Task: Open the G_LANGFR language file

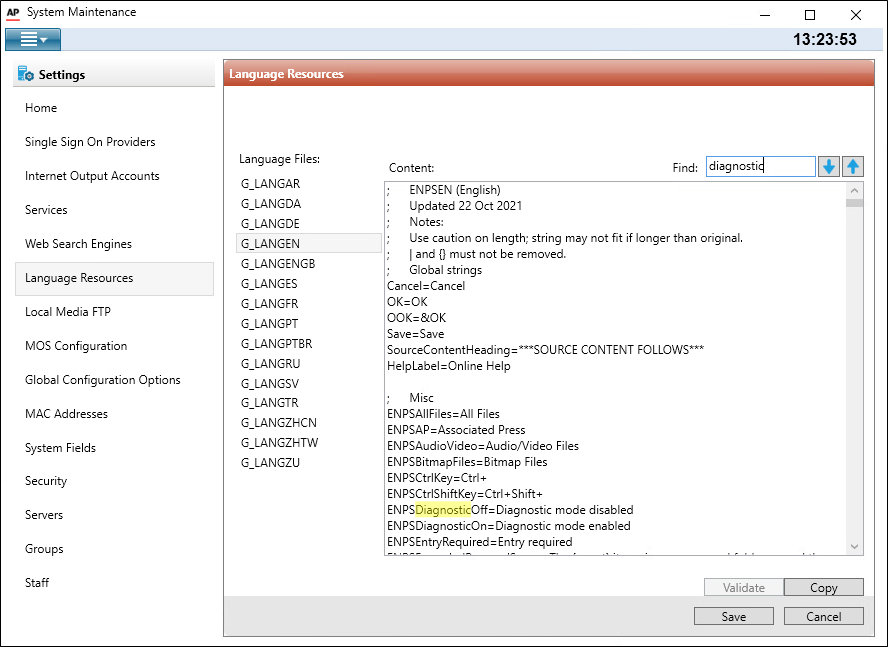Action: tap(269, 304)
